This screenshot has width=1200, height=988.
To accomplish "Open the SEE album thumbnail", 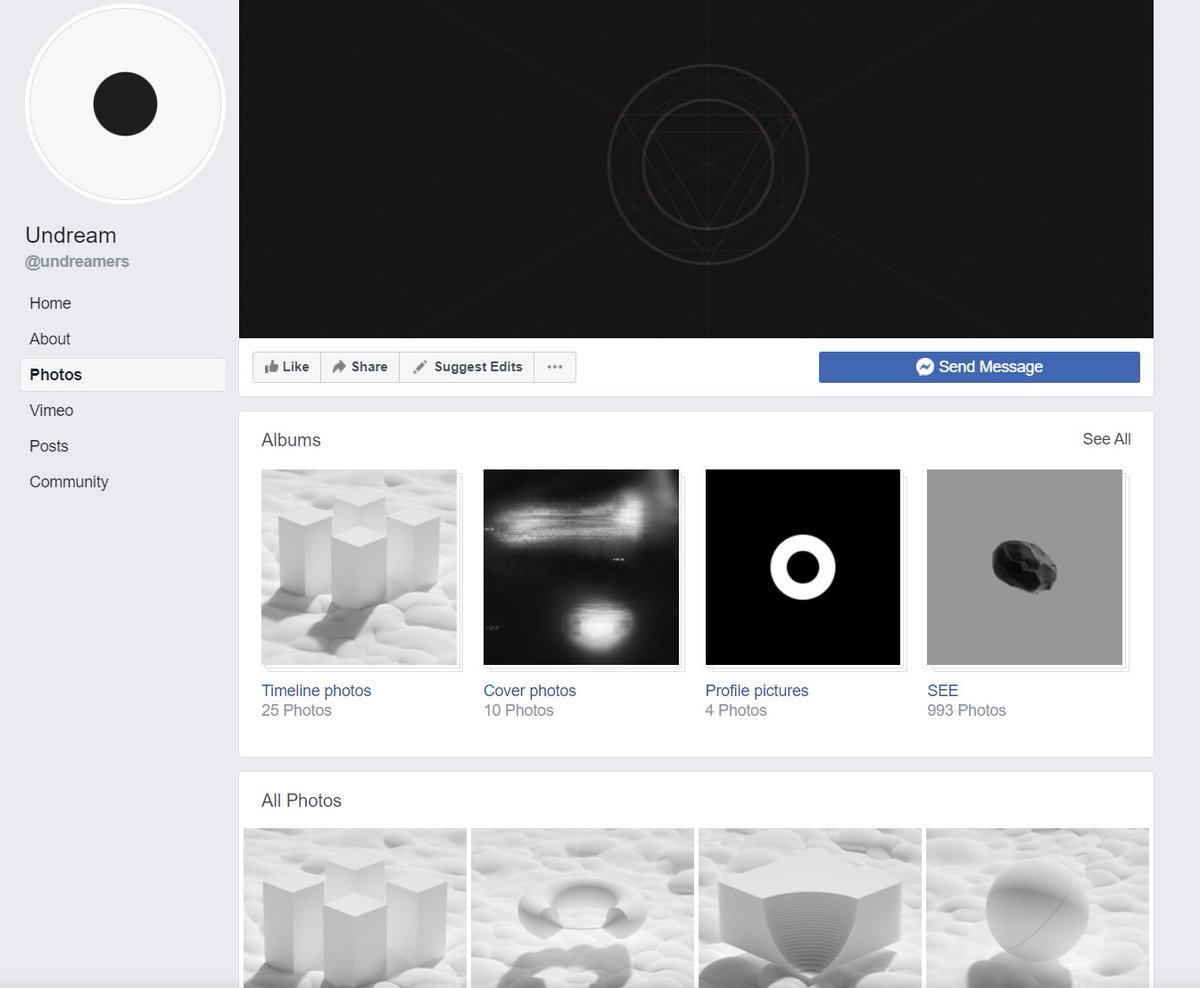I will click(1025, 567).
